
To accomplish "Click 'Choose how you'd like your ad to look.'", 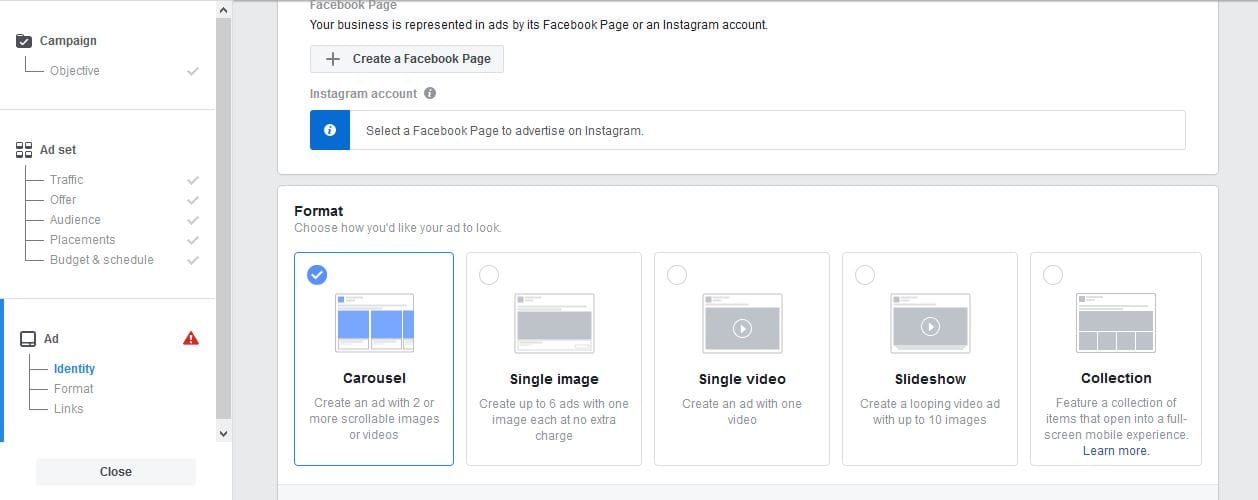I will point(398,228).
